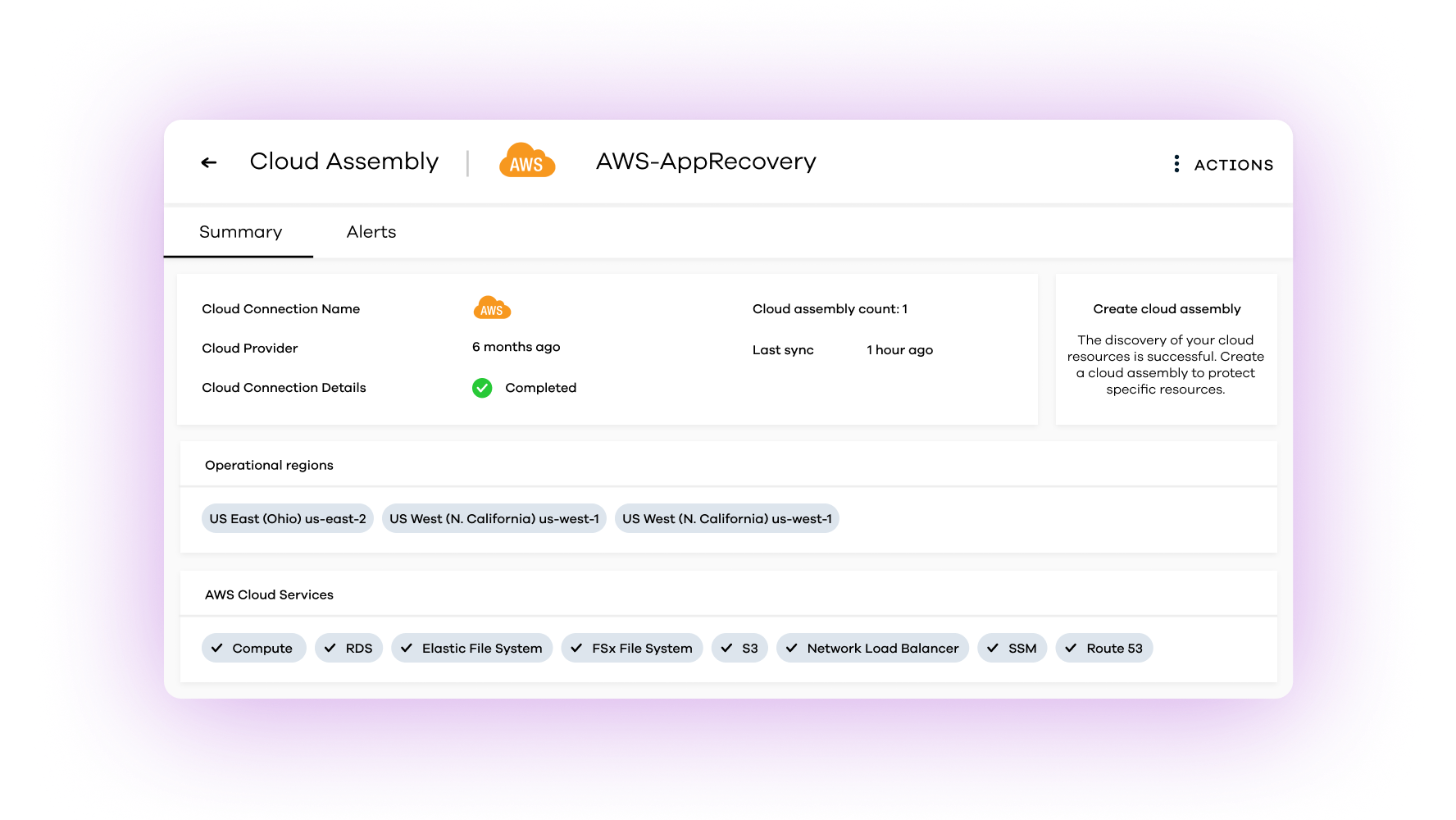Toggle the SSM service chip
The width and height of the screenshot is (1456, 820).
(x=1012, y=648)
